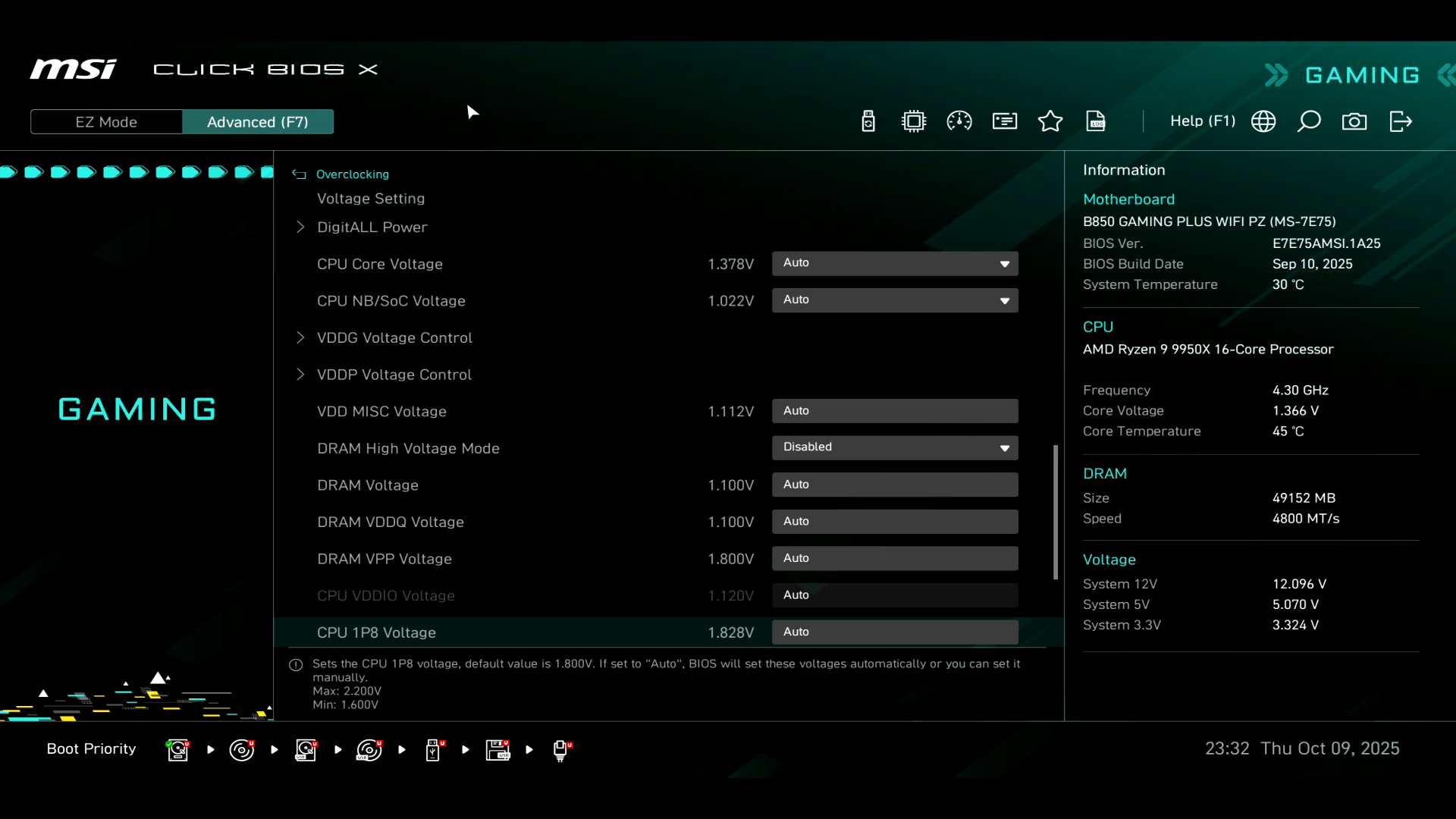1456x819 pixels.
Task: Expand VDDG Voltage Control
Action: pyautogui.click(x=394, y=337)
